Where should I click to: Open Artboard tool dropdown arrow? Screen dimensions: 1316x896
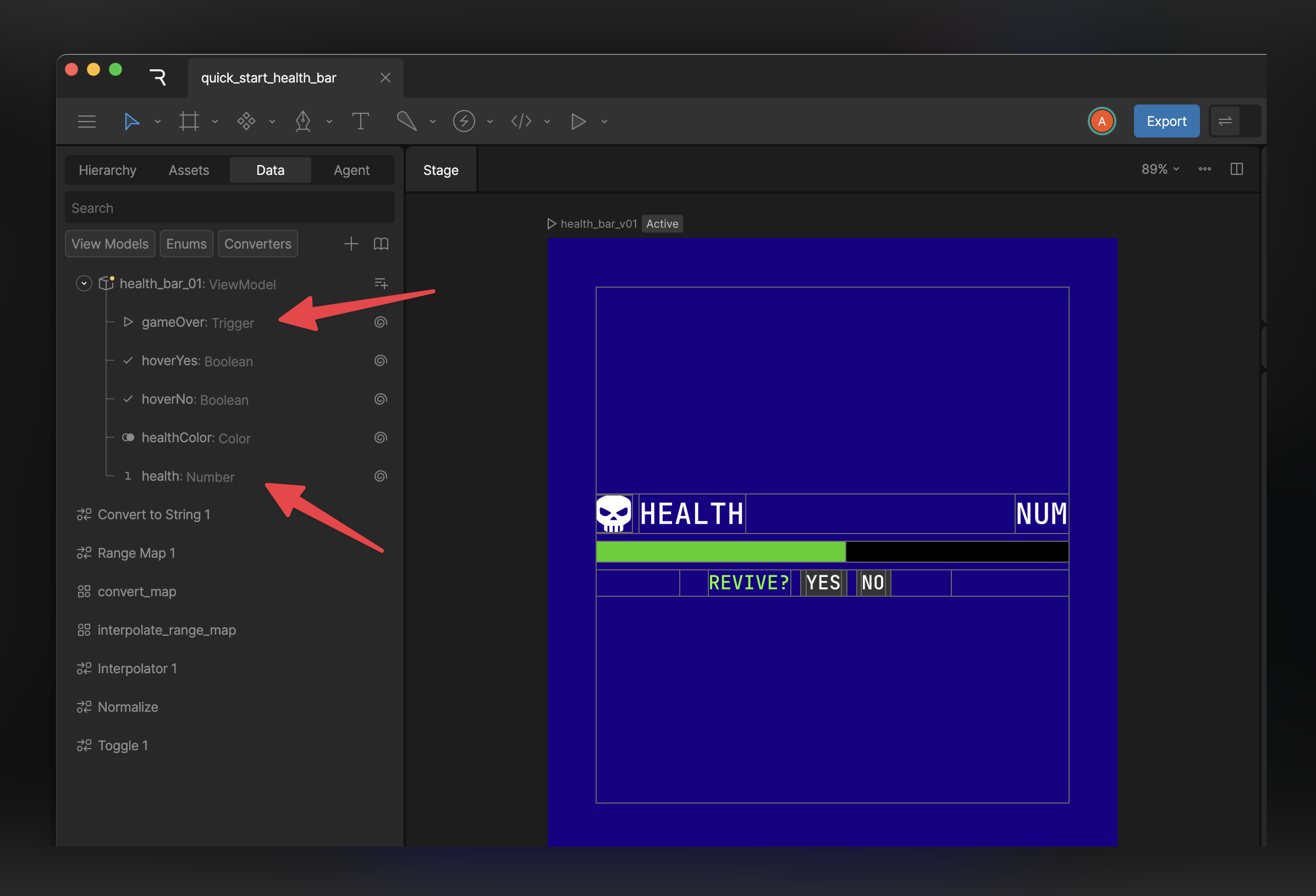coord(215,122)
